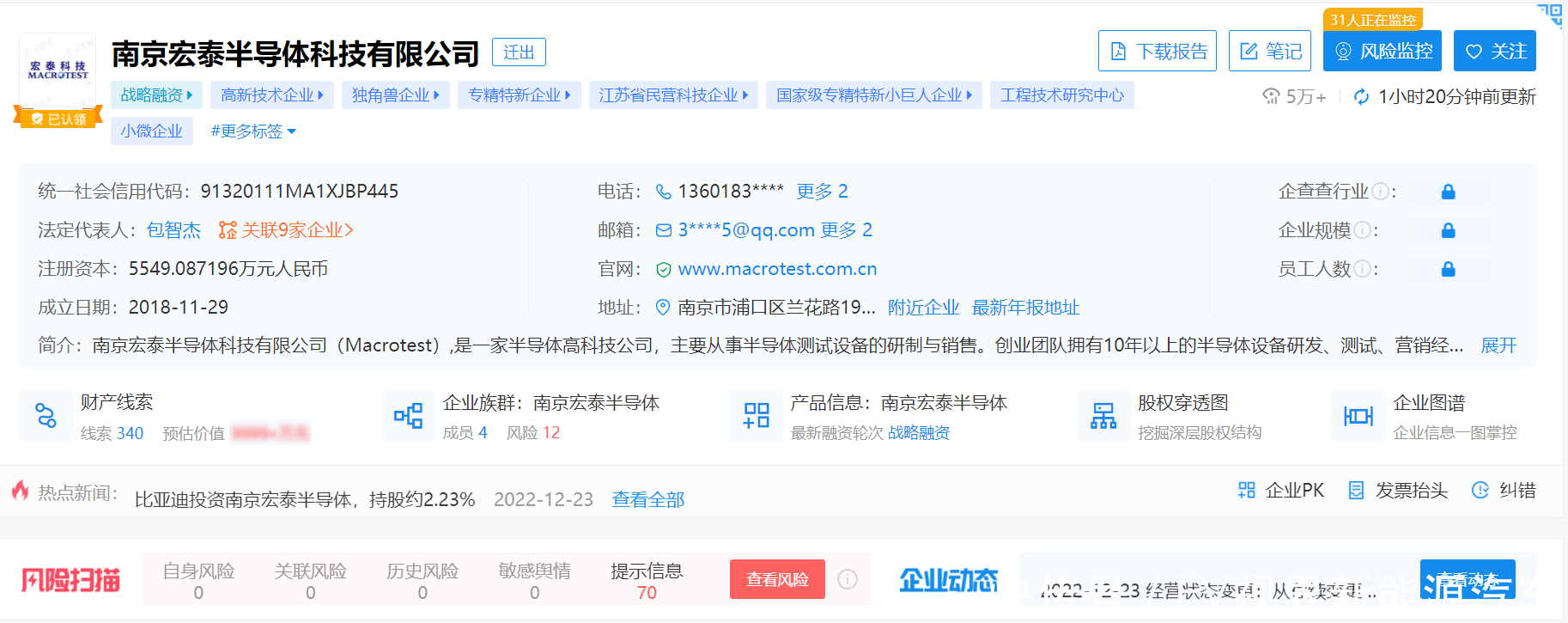Expand the 高新技术企业 tag
The height and width of the screenshot is (623, 1568).
pyautogui.click(x=271, y=95)
